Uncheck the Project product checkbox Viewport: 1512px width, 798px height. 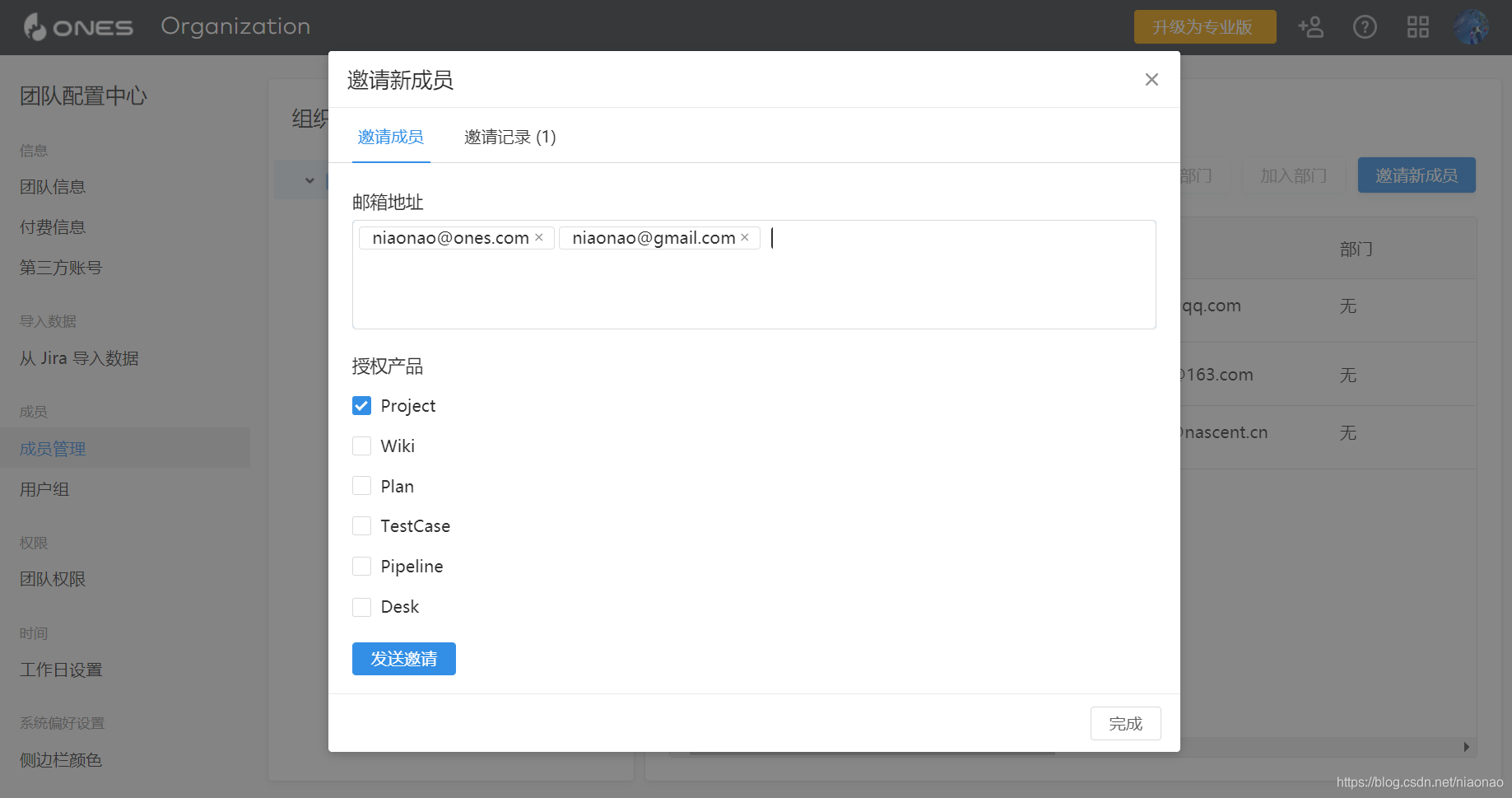coord(361,405)
